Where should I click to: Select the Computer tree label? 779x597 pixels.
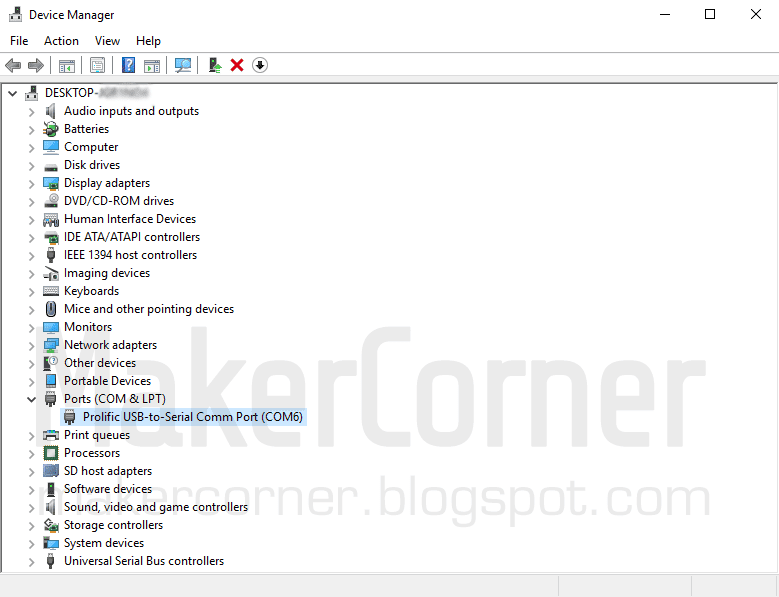91,147
